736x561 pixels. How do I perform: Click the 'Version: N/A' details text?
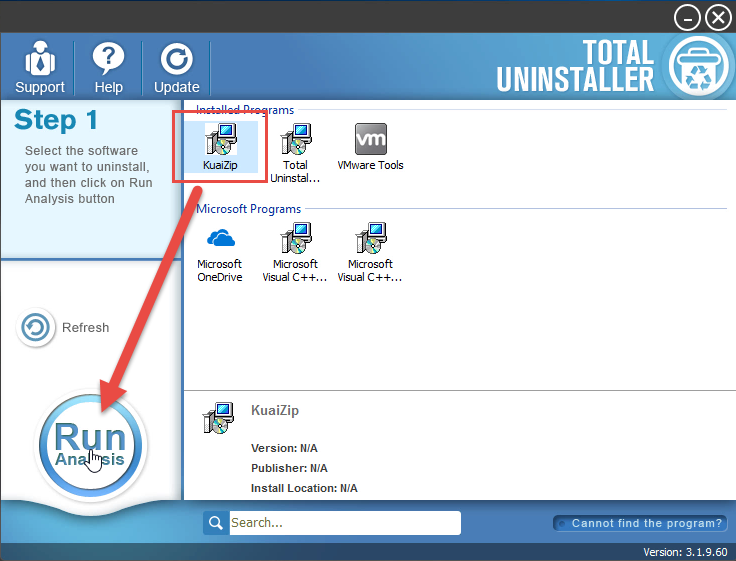284,448
